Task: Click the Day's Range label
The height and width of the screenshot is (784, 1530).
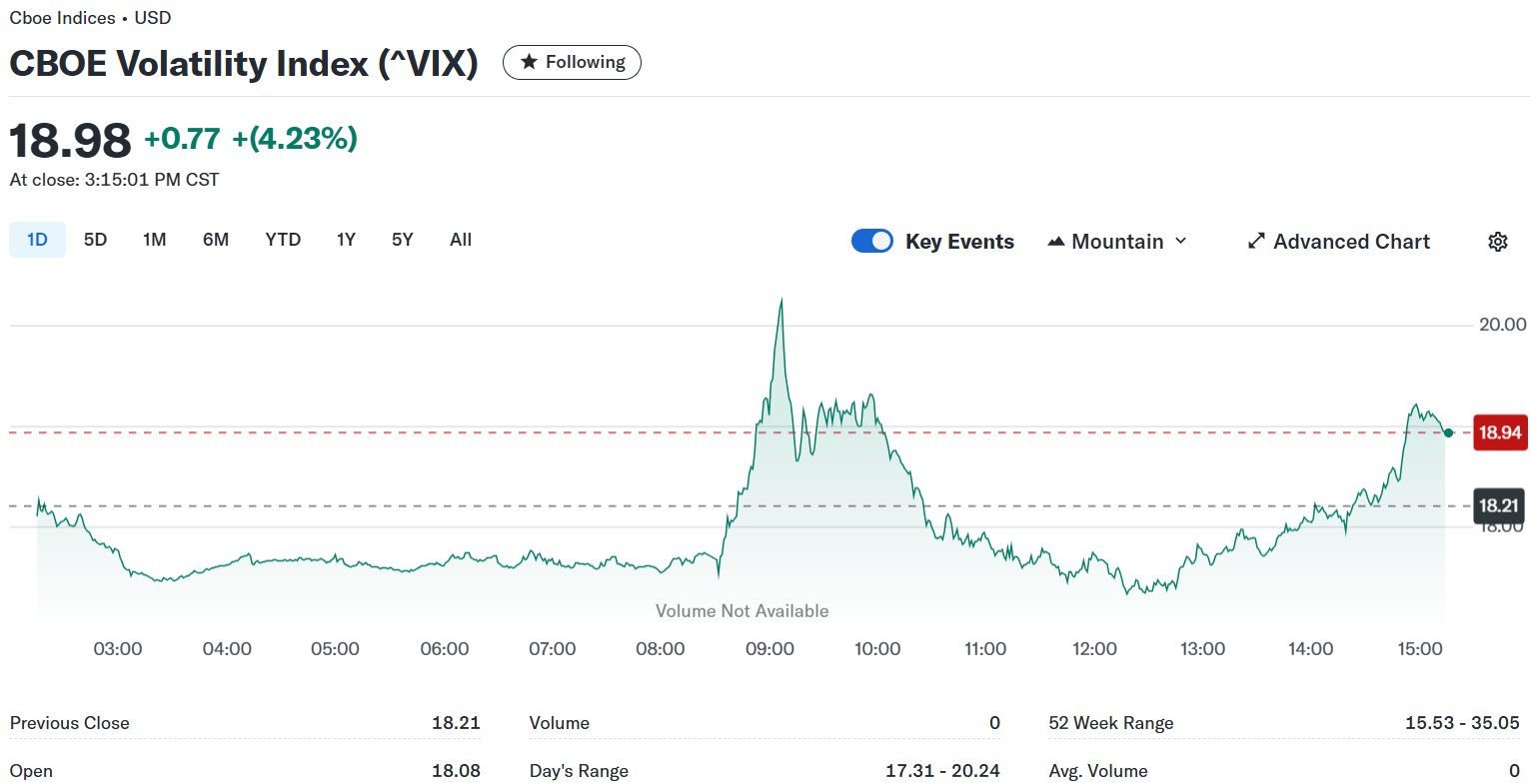Action: click(x=579, y=771)
